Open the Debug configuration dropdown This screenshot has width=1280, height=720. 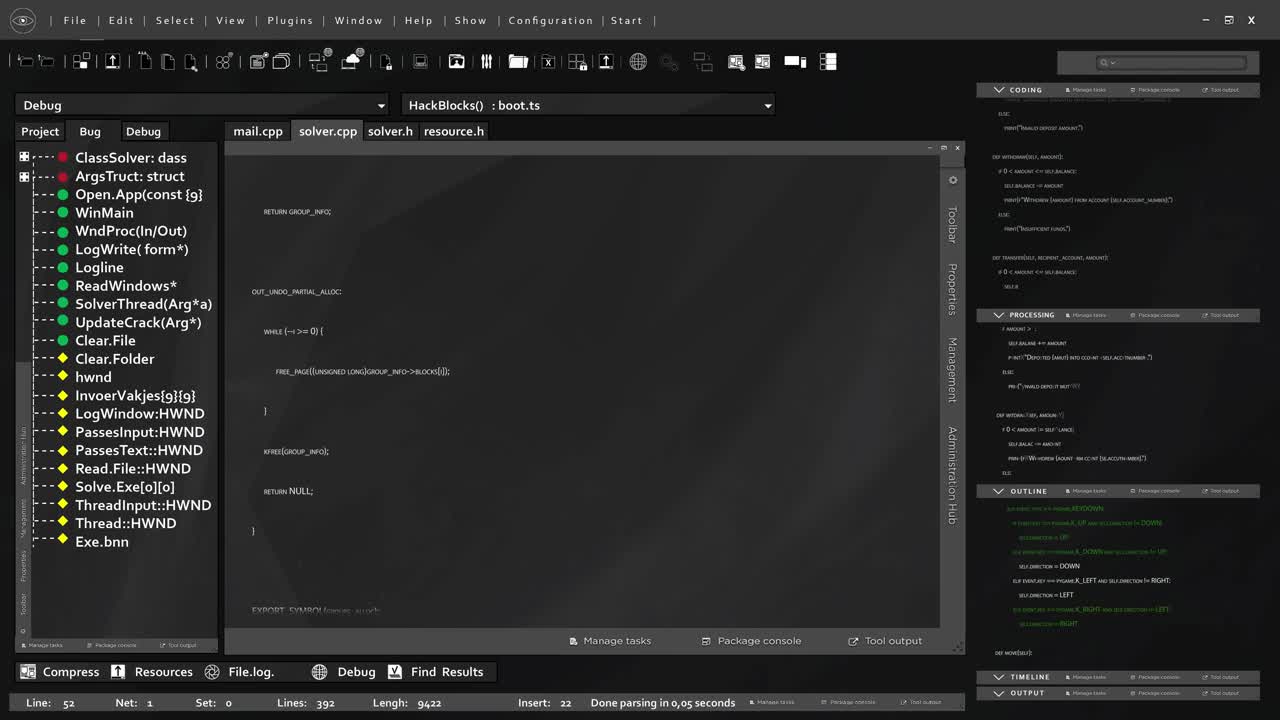[200, 105]
